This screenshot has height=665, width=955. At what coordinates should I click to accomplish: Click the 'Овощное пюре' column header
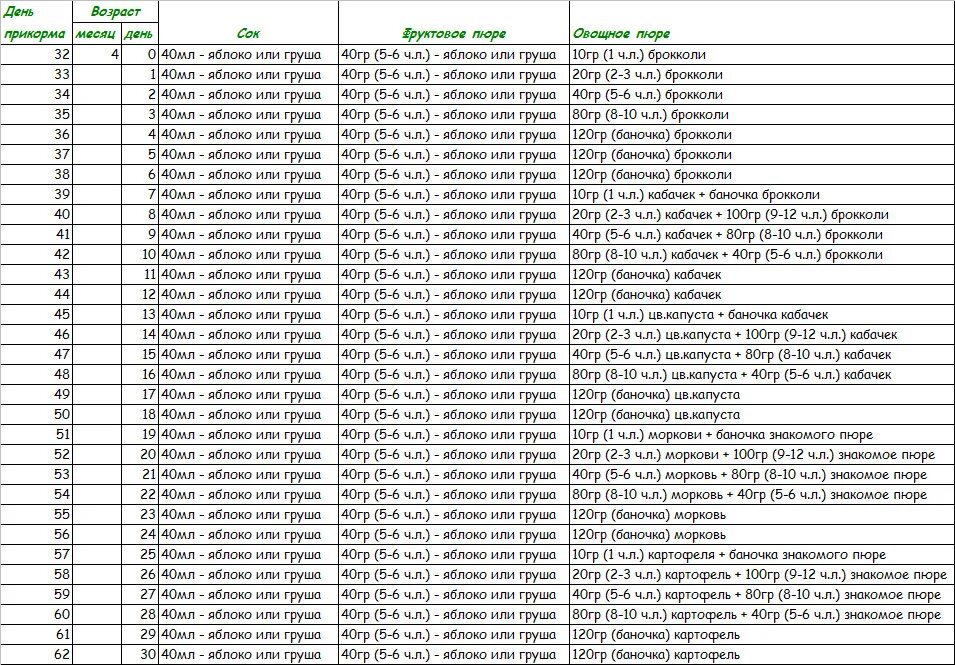click(x=762, y=23)
